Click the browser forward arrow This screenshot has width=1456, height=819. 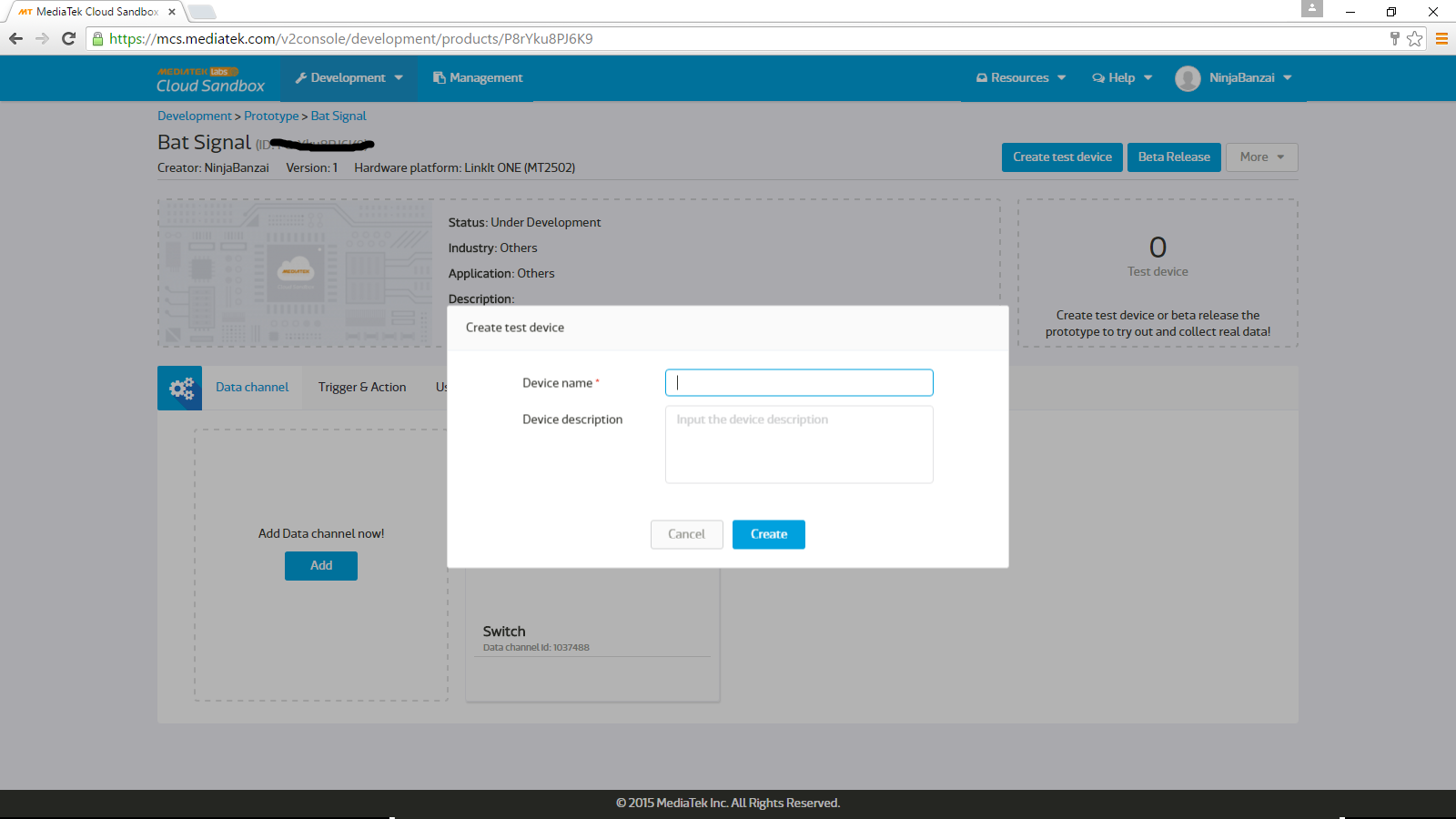[42, 38]
